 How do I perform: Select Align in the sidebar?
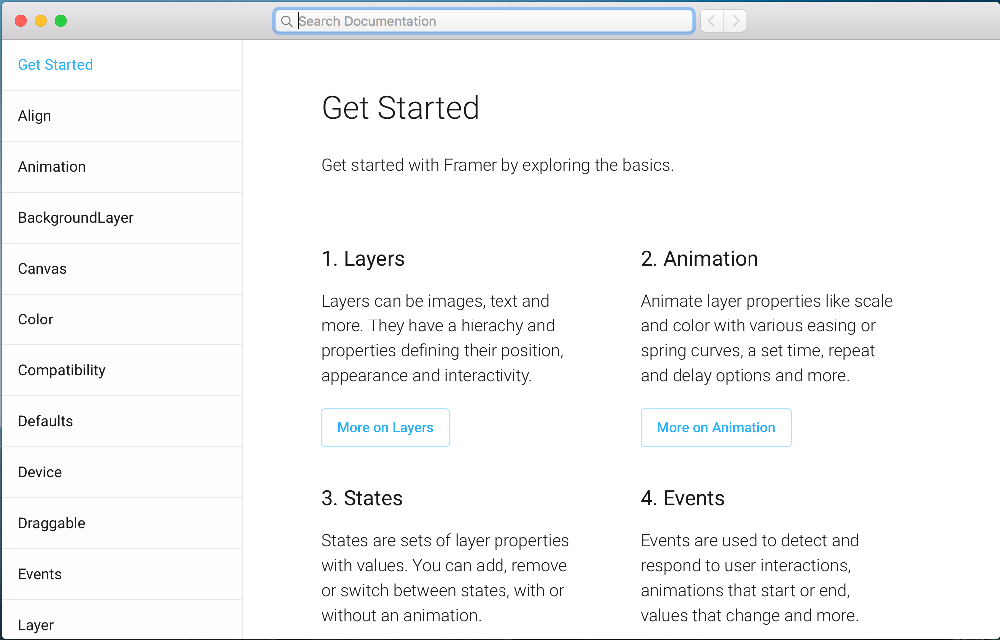(x=34, y=116)
